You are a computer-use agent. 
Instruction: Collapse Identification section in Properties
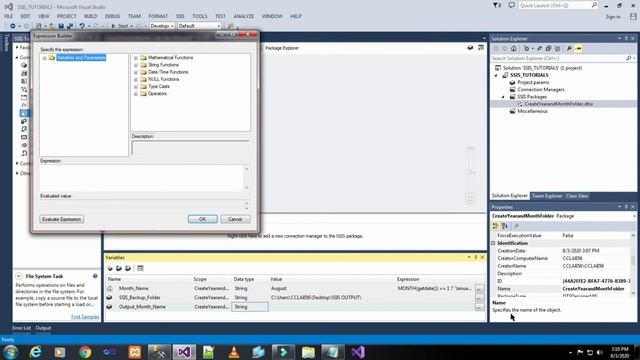tap(493, 243)
